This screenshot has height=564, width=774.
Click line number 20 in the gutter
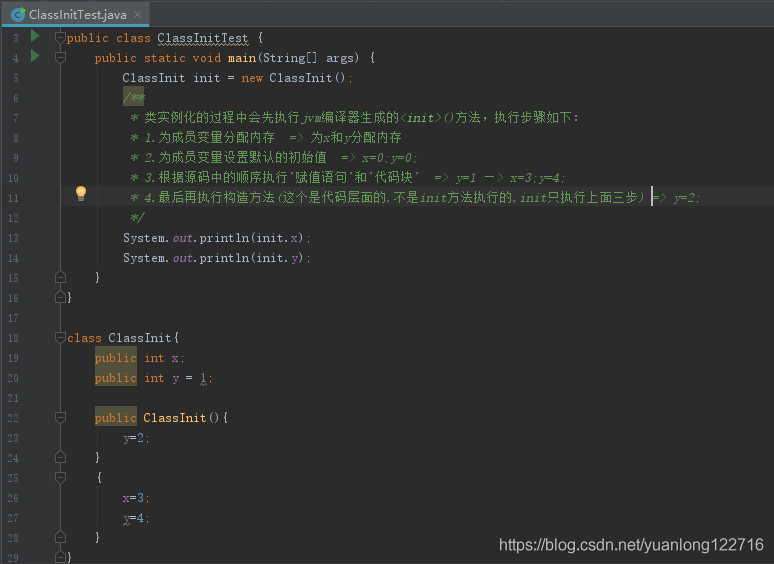click(13, 378)
